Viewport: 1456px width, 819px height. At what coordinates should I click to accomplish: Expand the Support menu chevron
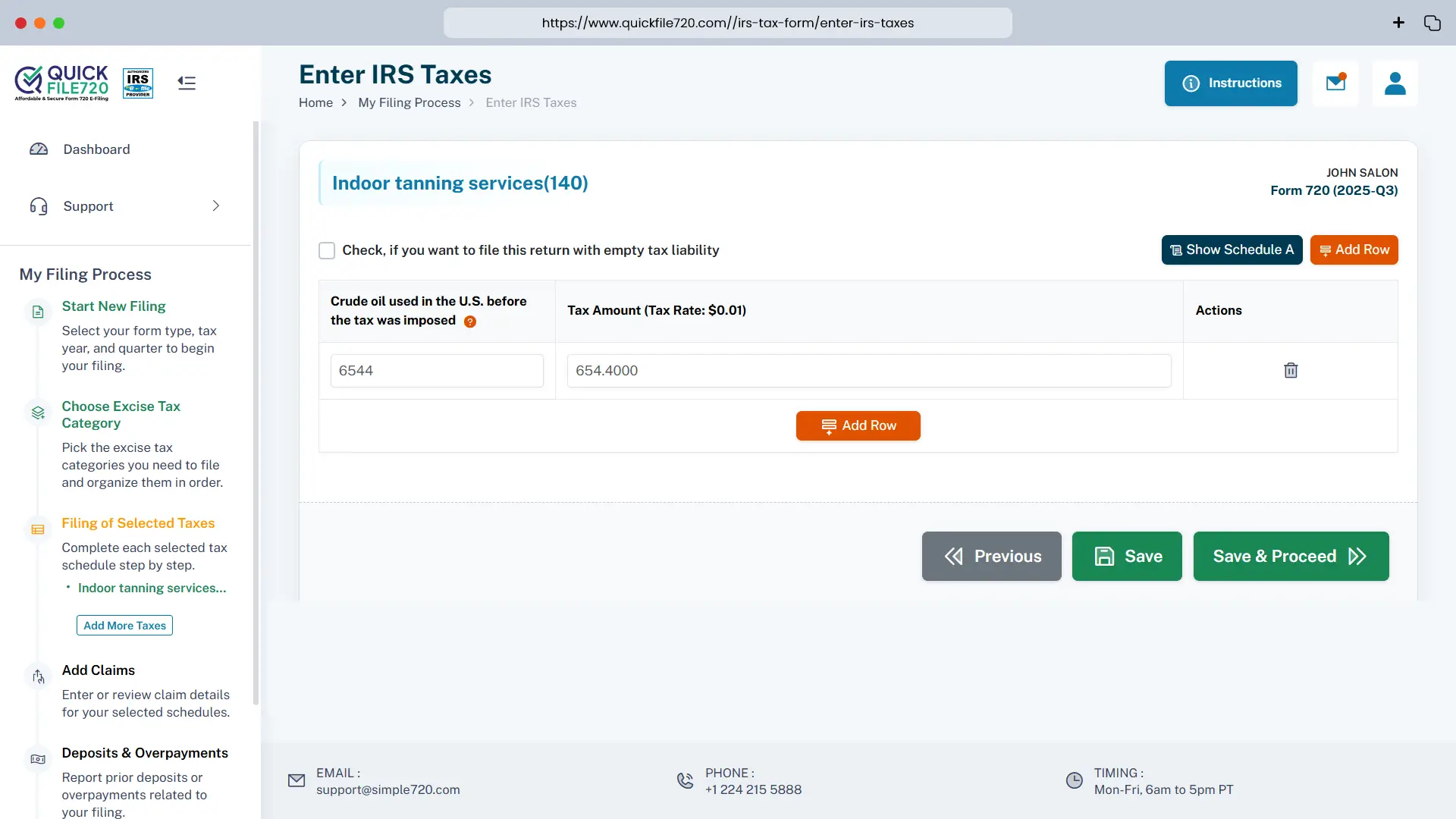click(216, 206)
